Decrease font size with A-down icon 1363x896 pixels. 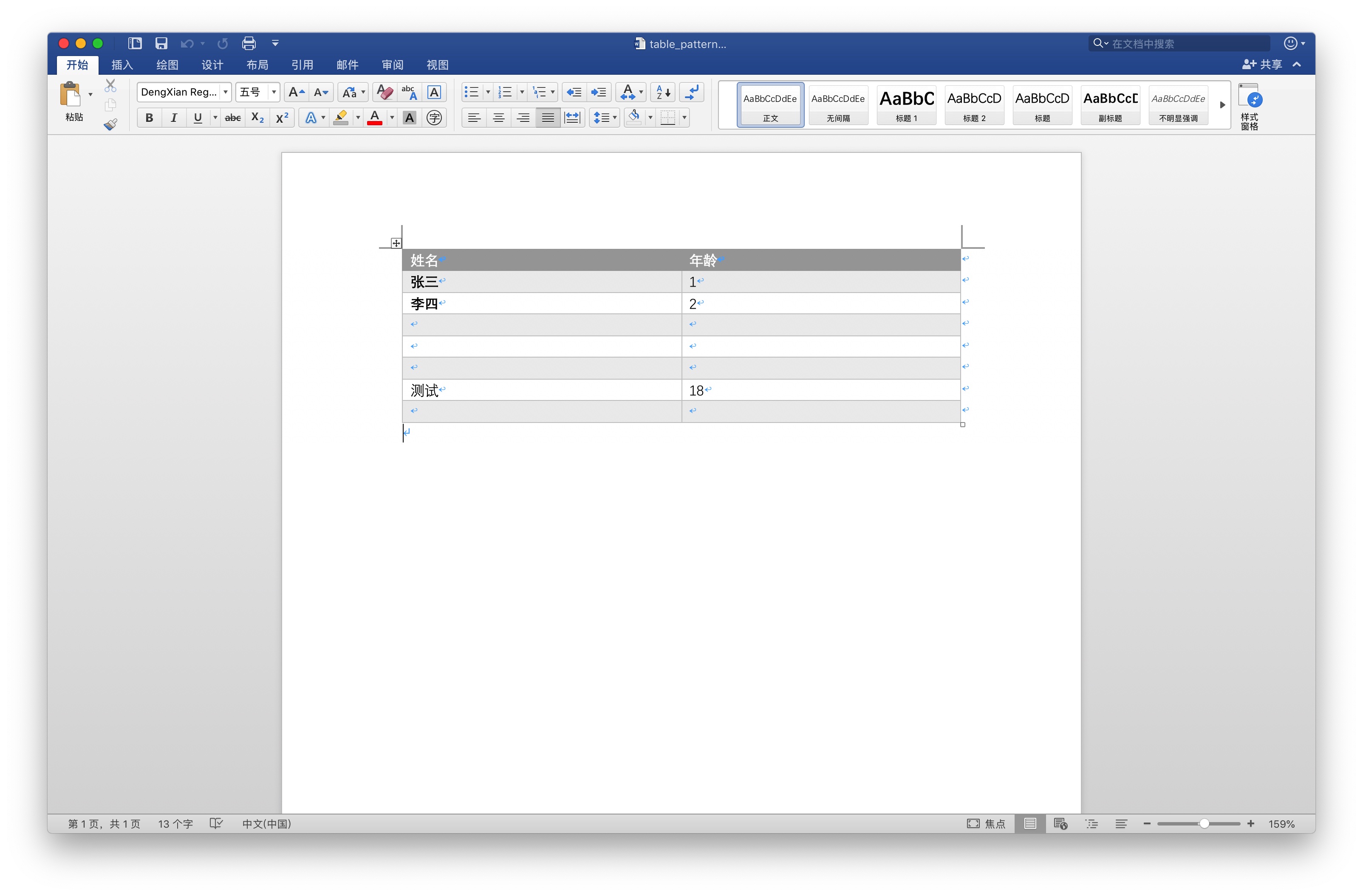pos(321,92)
